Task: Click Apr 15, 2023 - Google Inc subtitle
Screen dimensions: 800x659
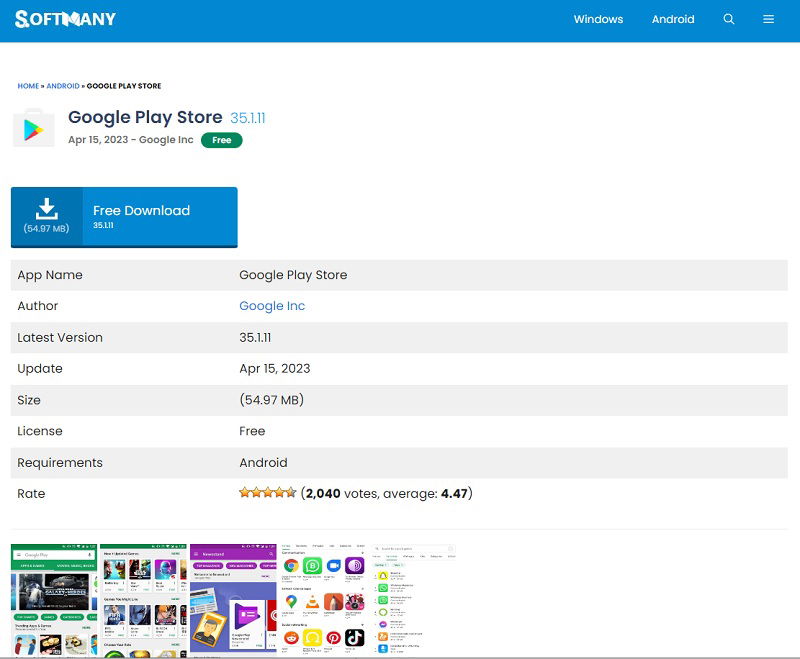Action: (x=131, y=140)
